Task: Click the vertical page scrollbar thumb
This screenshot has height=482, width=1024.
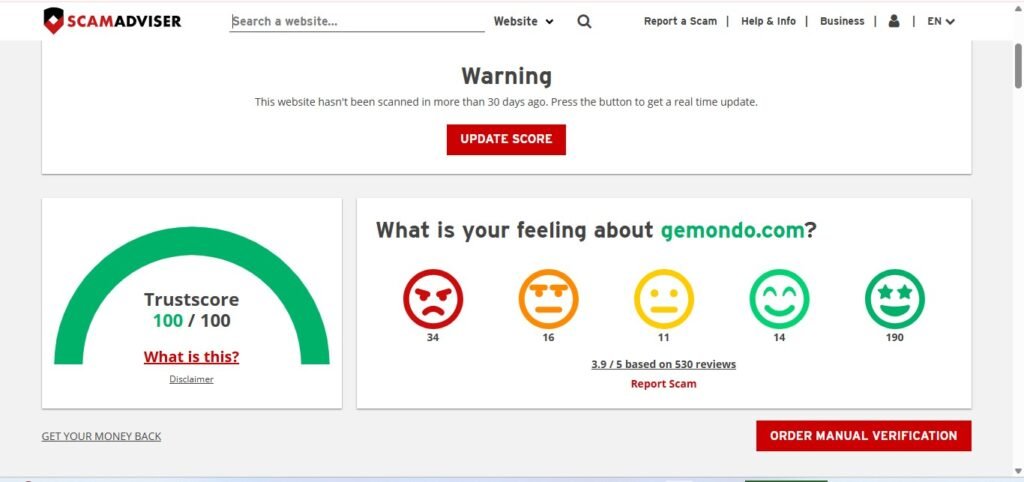Action: (x=1018, y=65)
